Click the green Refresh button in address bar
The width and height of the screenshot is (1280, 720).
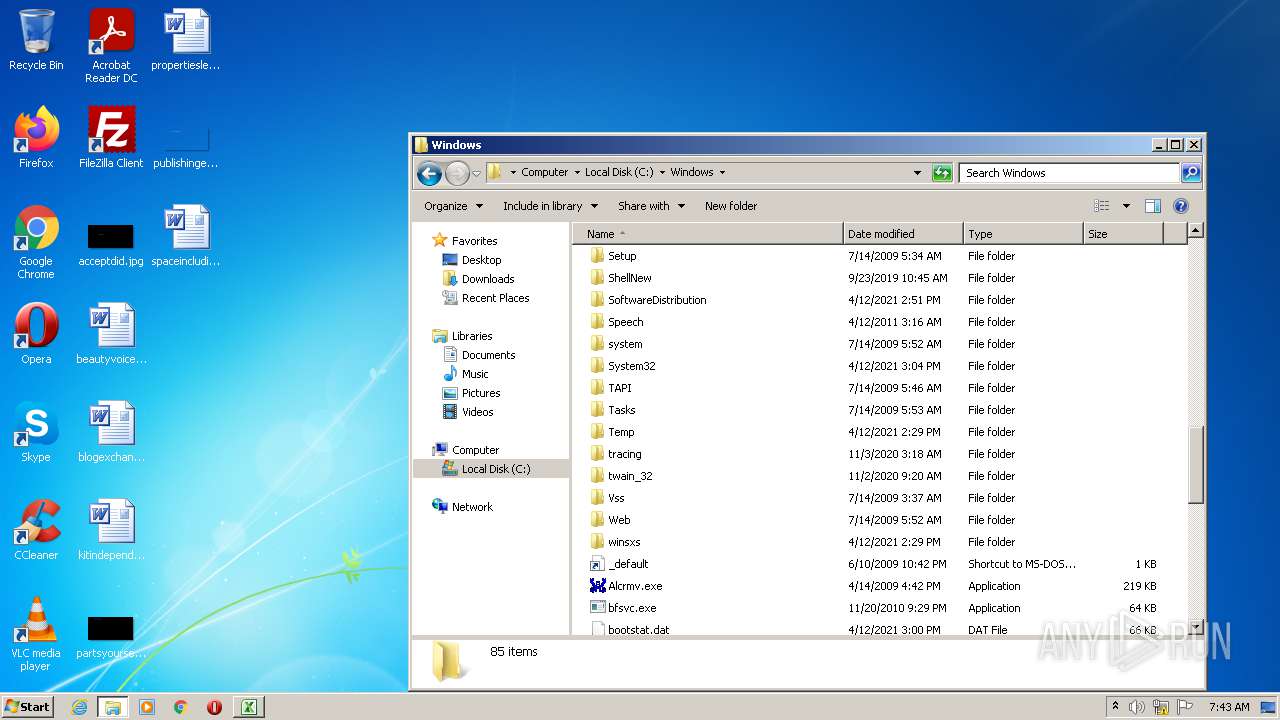[942, 173]
